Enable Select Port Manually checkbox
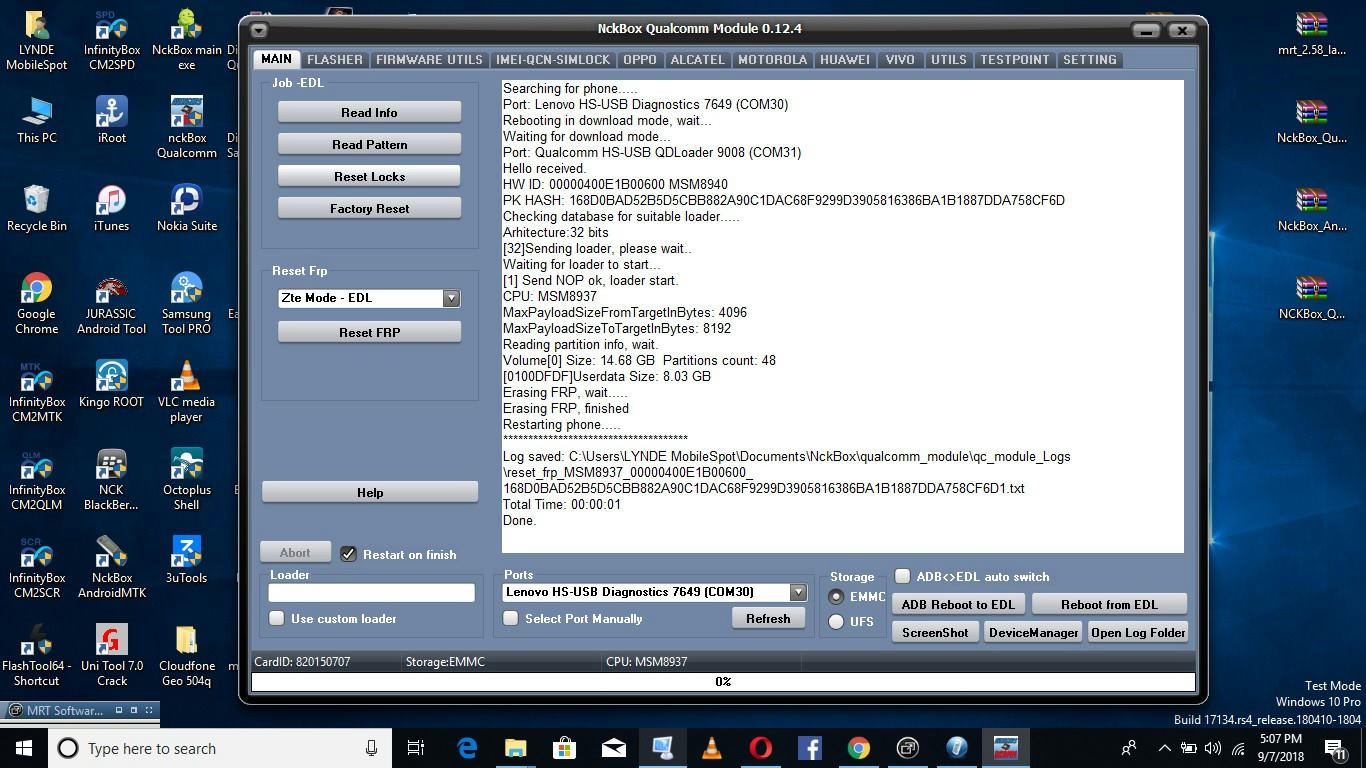 tap(510, 618)
